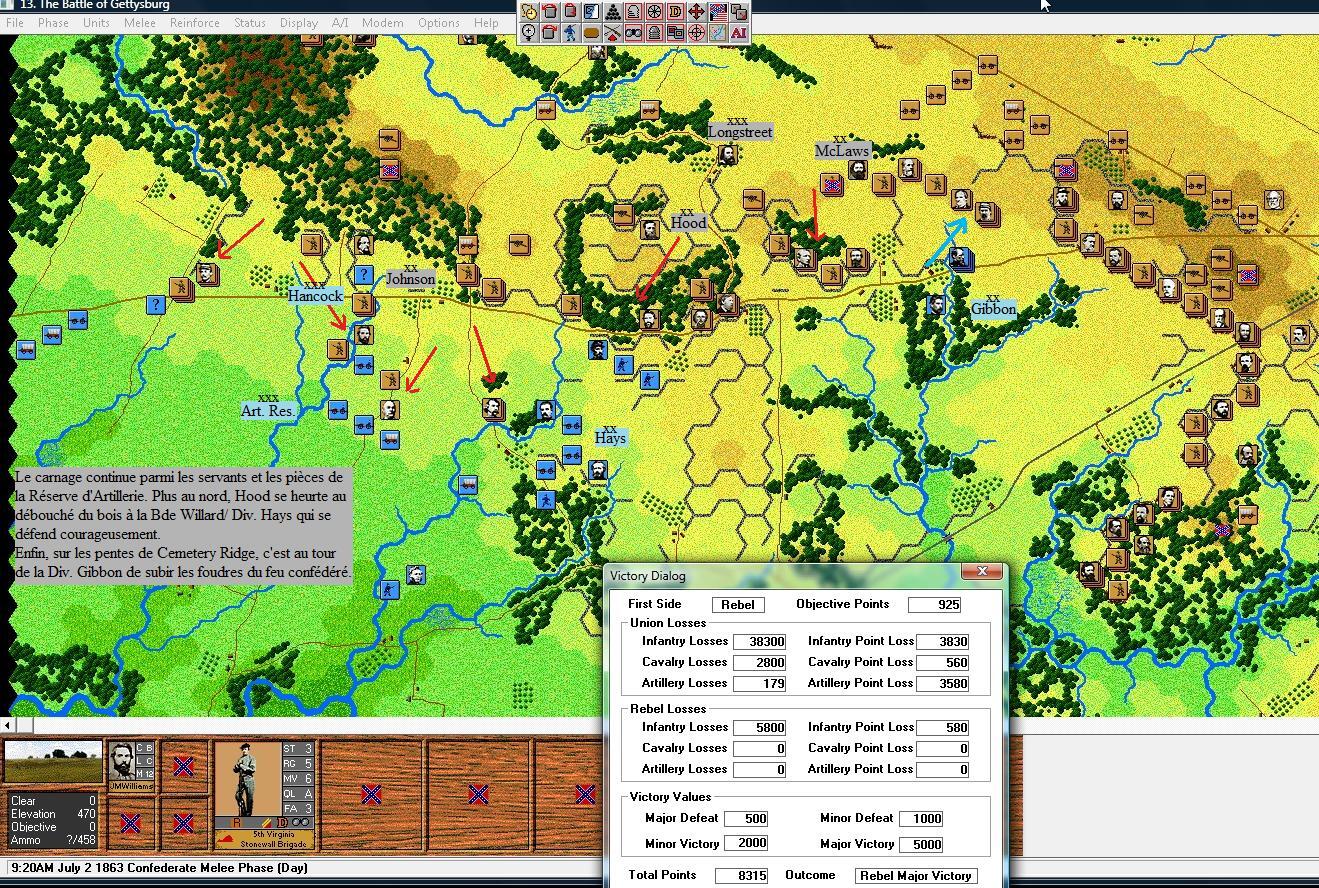Click the Art. Res. label on map
The height and width of the screenshot is (888, 1319).
pyautogui.click(x=268, y=411)
